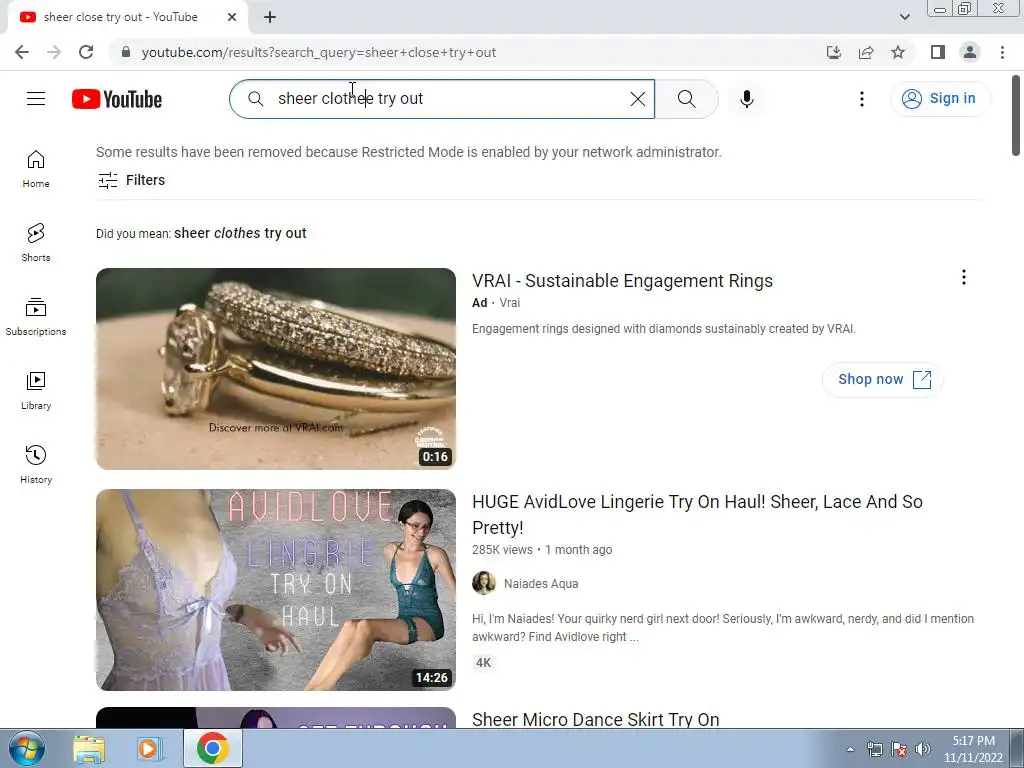Open YouTube settings three-dot menu
Screen dimensions: 1024x768
click(x=861, y=99)
